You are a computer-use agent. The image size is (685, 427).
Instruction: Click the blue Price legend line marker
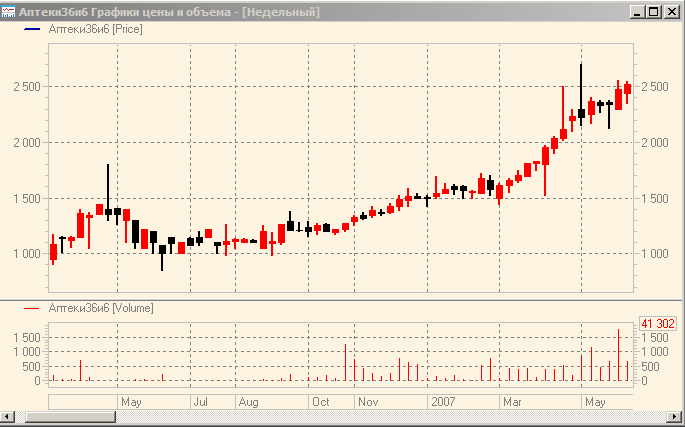[32, 29]
